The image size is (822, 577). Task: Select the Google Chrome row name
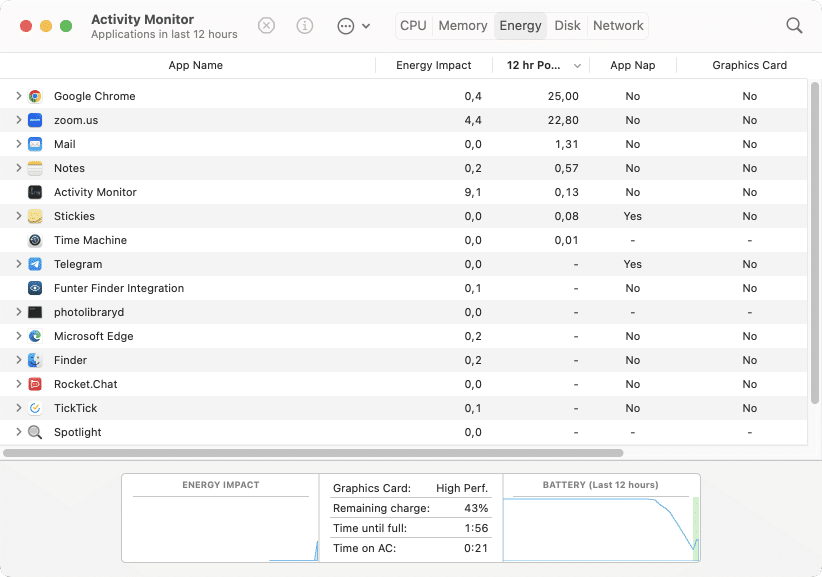pos(94,96)
